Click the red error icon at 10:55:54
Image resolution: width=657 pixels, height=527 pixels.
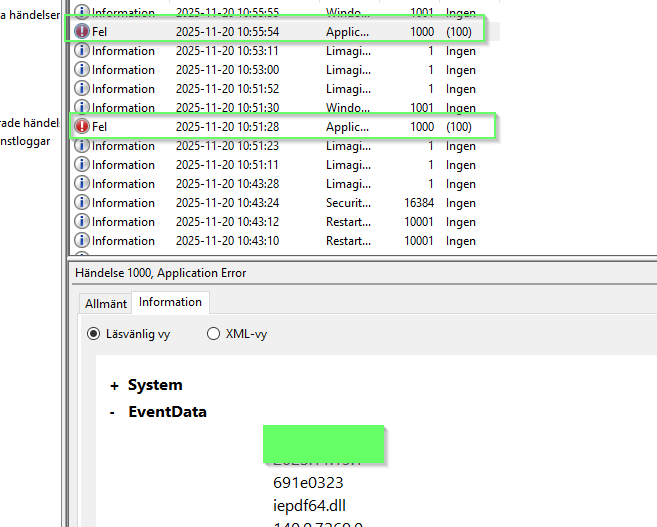coord(82,32)
